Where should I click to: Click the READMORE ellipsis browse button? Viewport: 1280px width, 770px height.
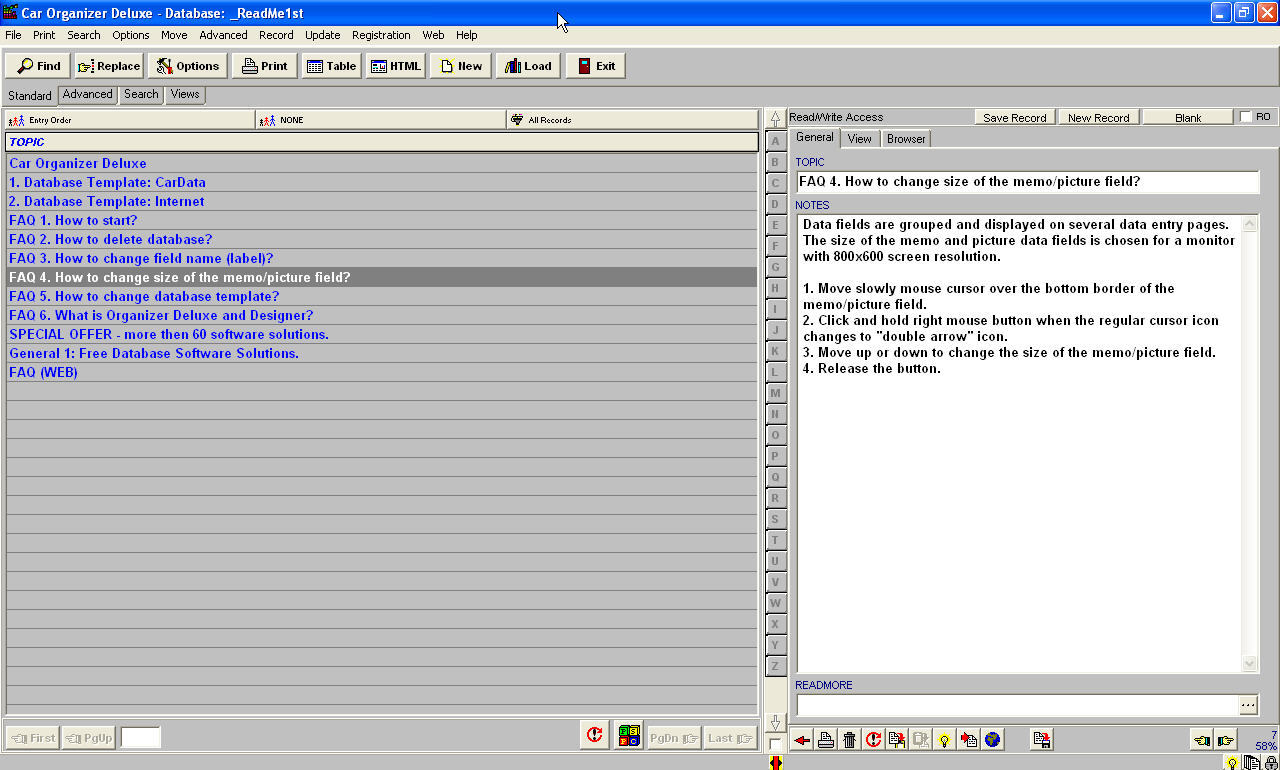(x=1248, y=705)
